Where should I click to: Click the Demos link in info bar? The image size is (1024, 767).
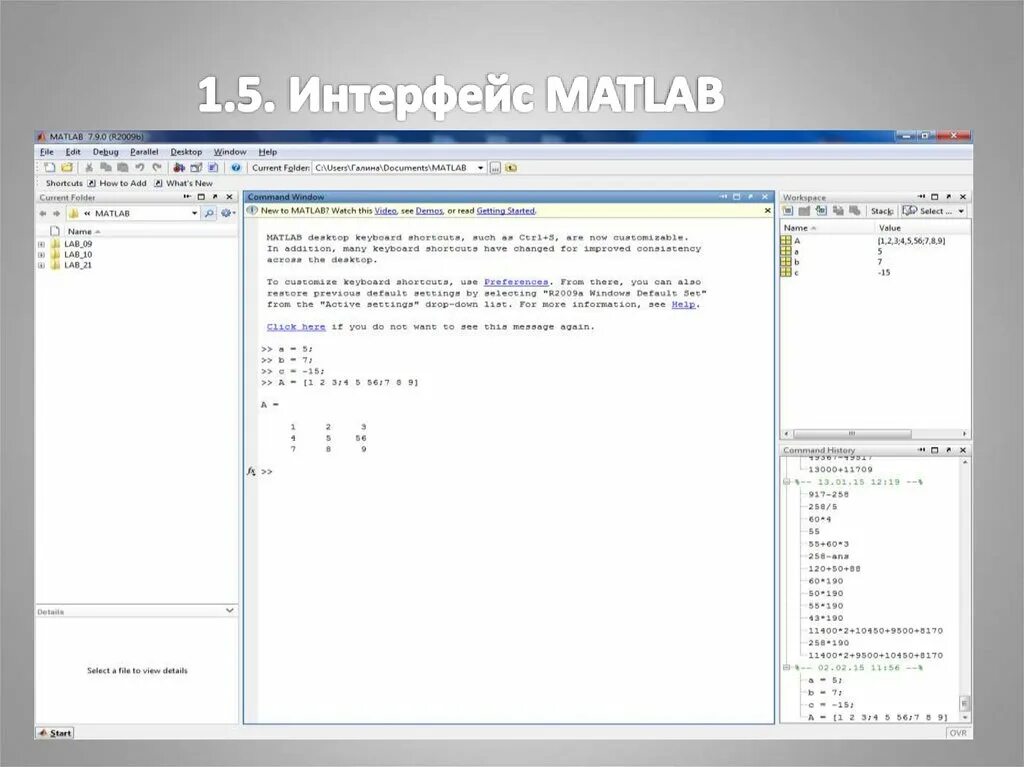click(429, 210)
